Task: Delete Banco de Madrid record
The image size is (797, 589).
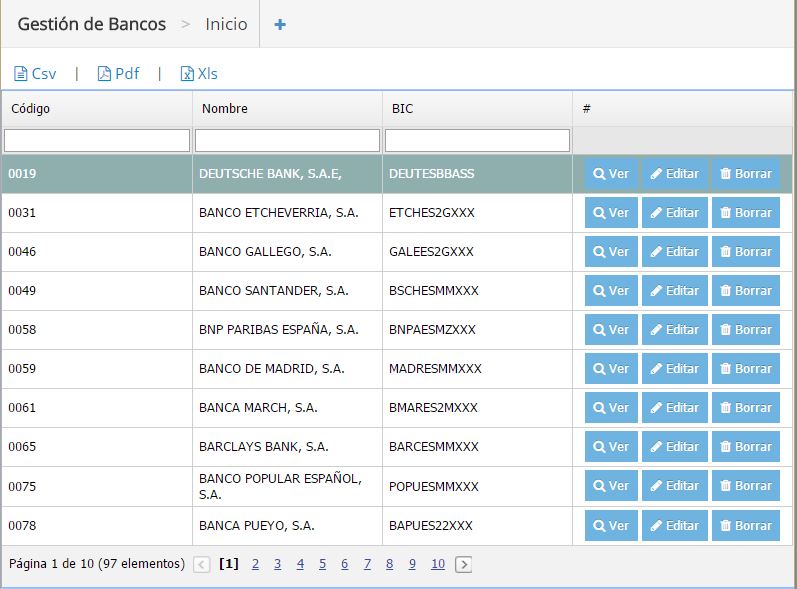Action: (746, 368)
